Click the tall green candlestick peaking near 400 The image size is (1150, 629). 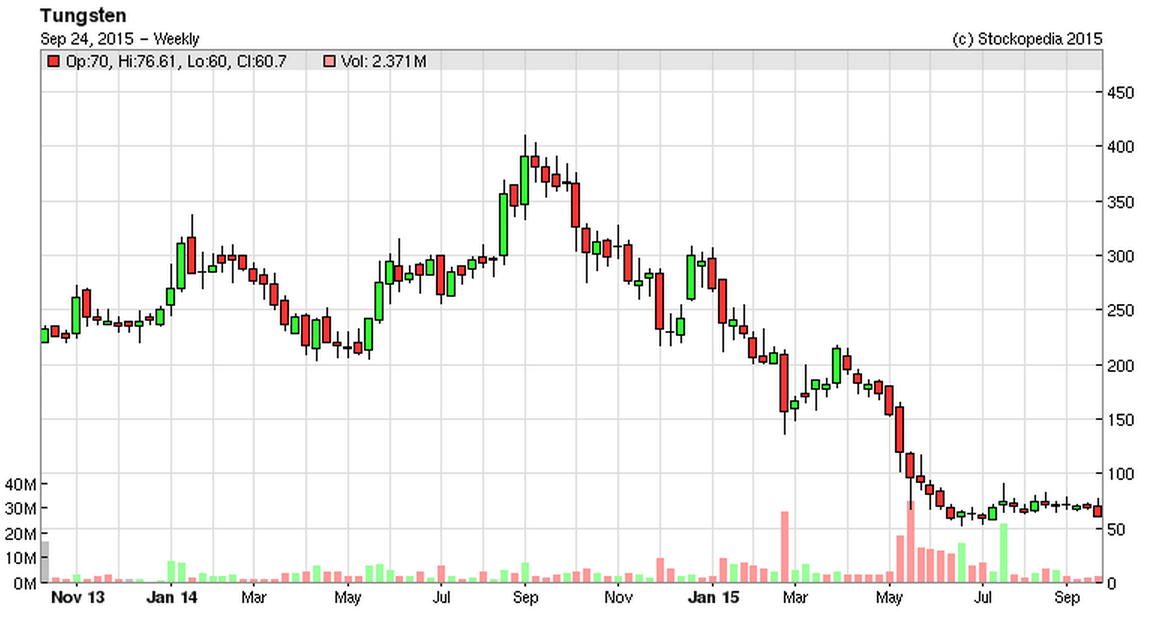tap(524, 176)
